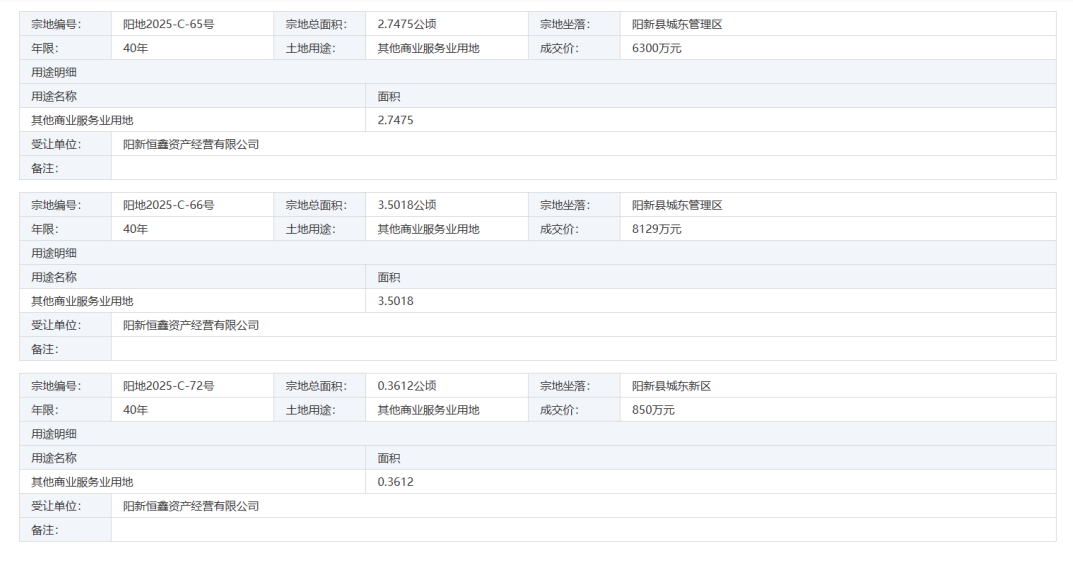Click the 2.7475 area detail cell
The height and width of the screenshot is (581, 1073).
[395, 120]
